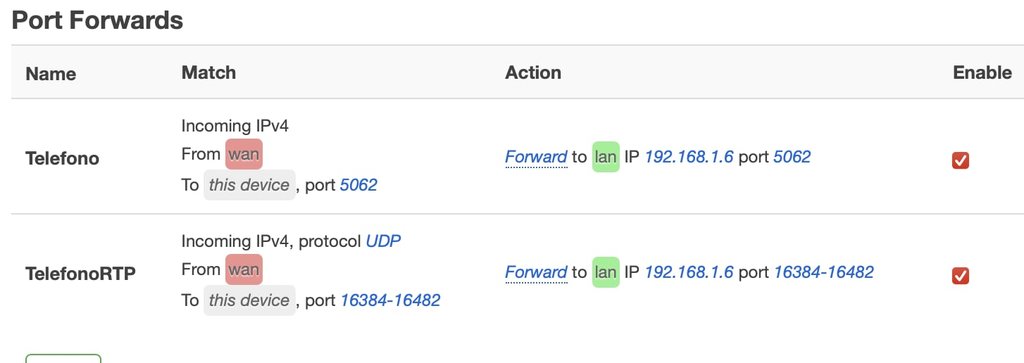The height and width of the screenshot is (363, 1024).
Task: Select the red wan badge for TelefonoRTP
Action: click(x=244, y=269)
